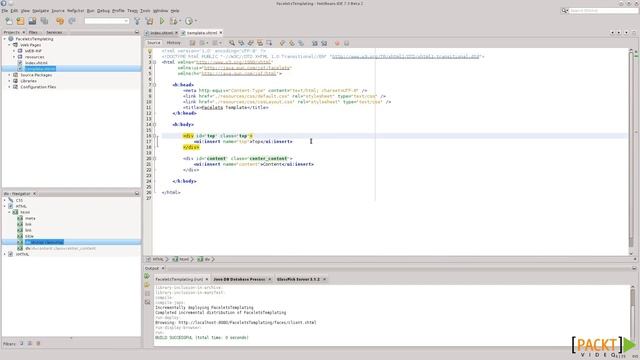Click the Build Project hammer icon

(x=138, y=21)
